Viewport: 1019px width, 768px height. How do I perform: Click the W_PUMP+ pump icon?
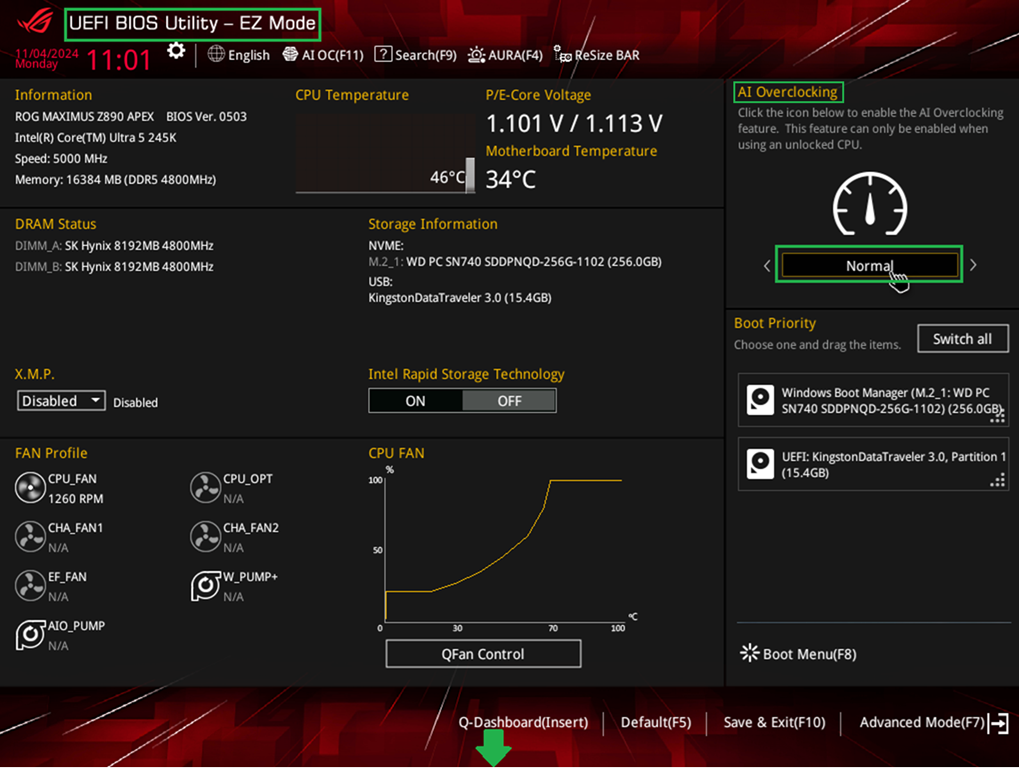click(x=205, y=586)
